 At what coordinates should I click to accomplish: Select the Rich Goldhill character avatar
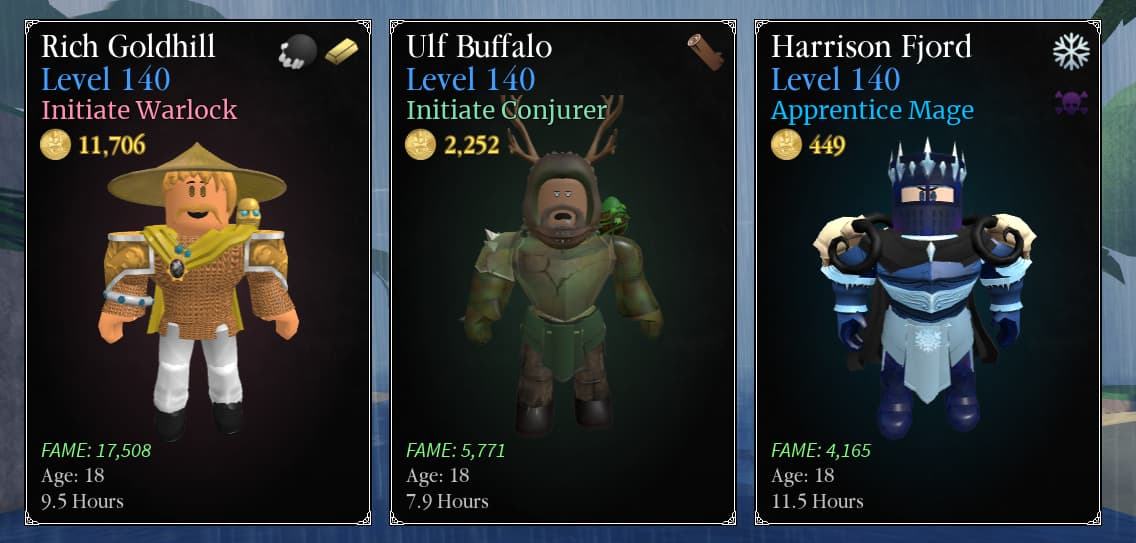tap(198, 291)
